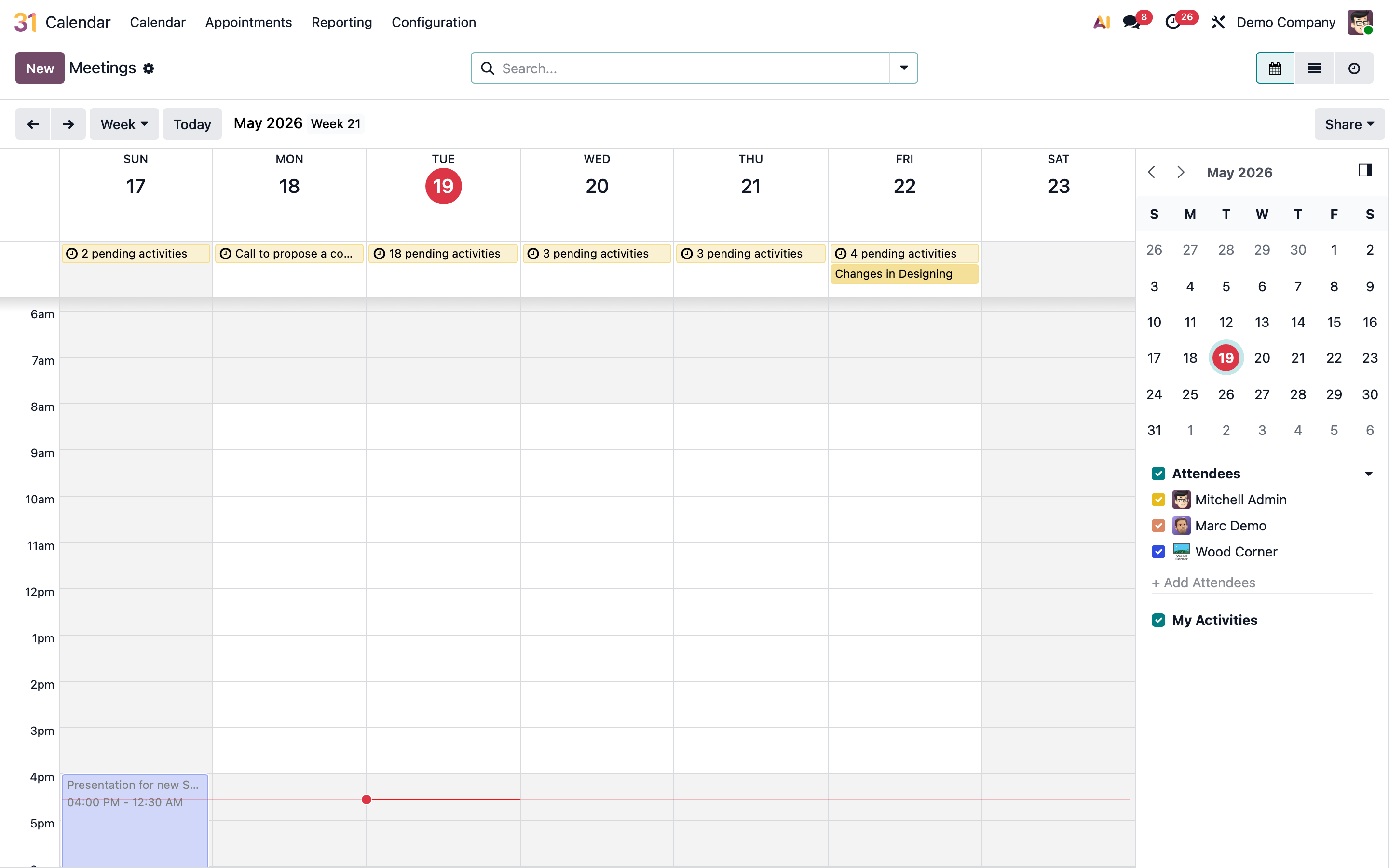1389x868 pixels.
Task: Toggle Mitchell Admin attendee checkbox
Action: [x=1158, y=500]
